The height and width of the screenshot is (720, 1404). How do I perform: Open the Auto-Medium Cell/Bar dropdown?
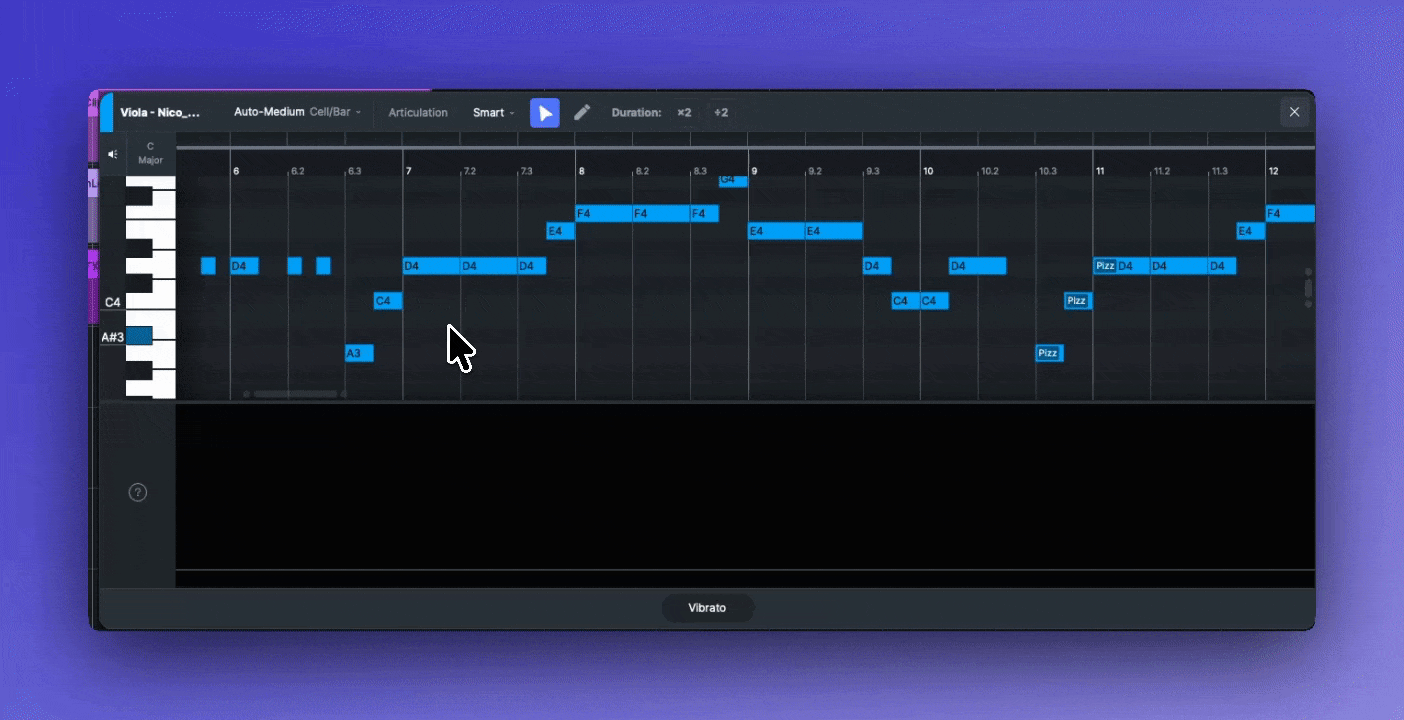[297, 112]
